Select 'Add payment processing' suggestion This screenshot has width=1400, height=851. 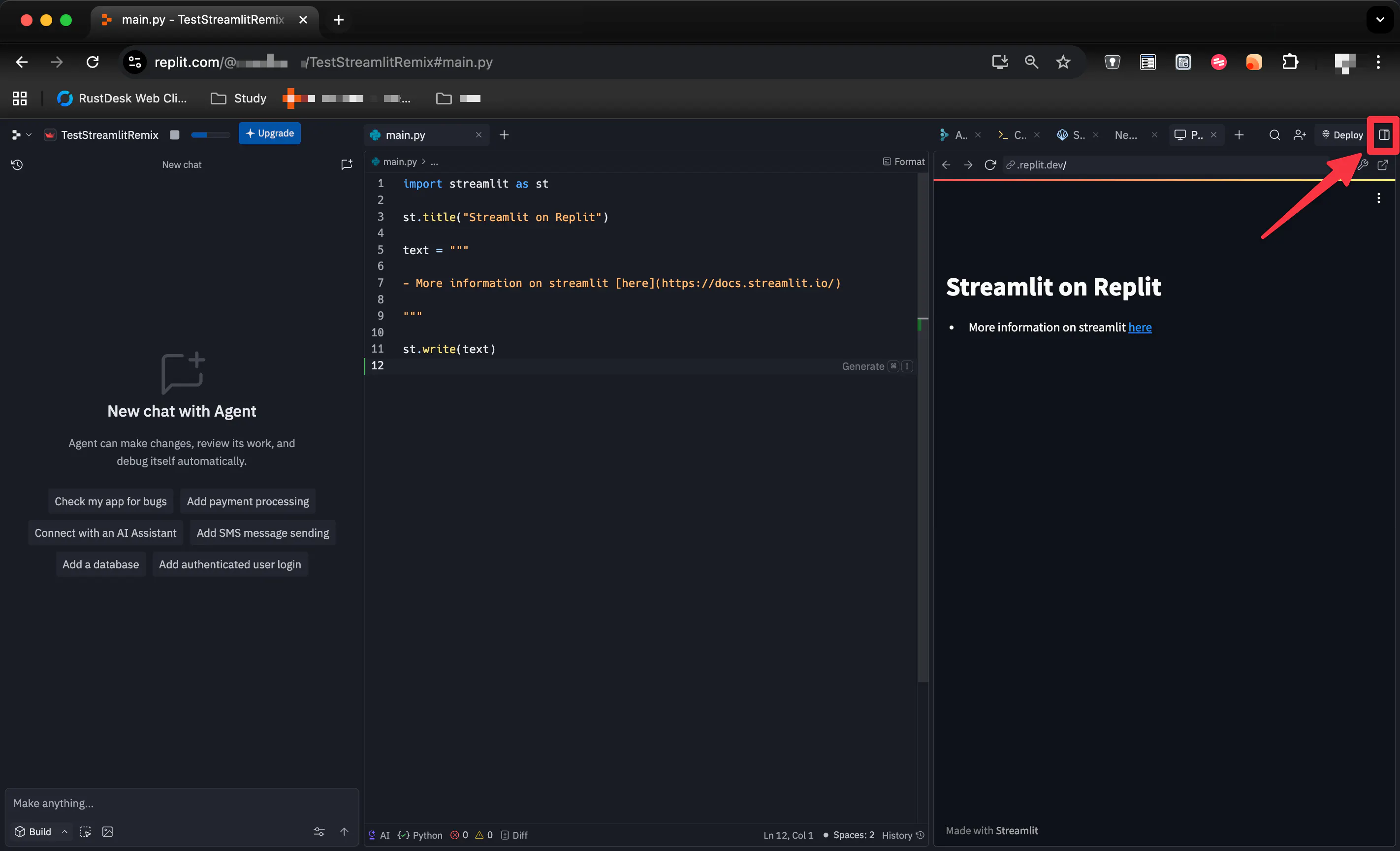click(248, 501)
